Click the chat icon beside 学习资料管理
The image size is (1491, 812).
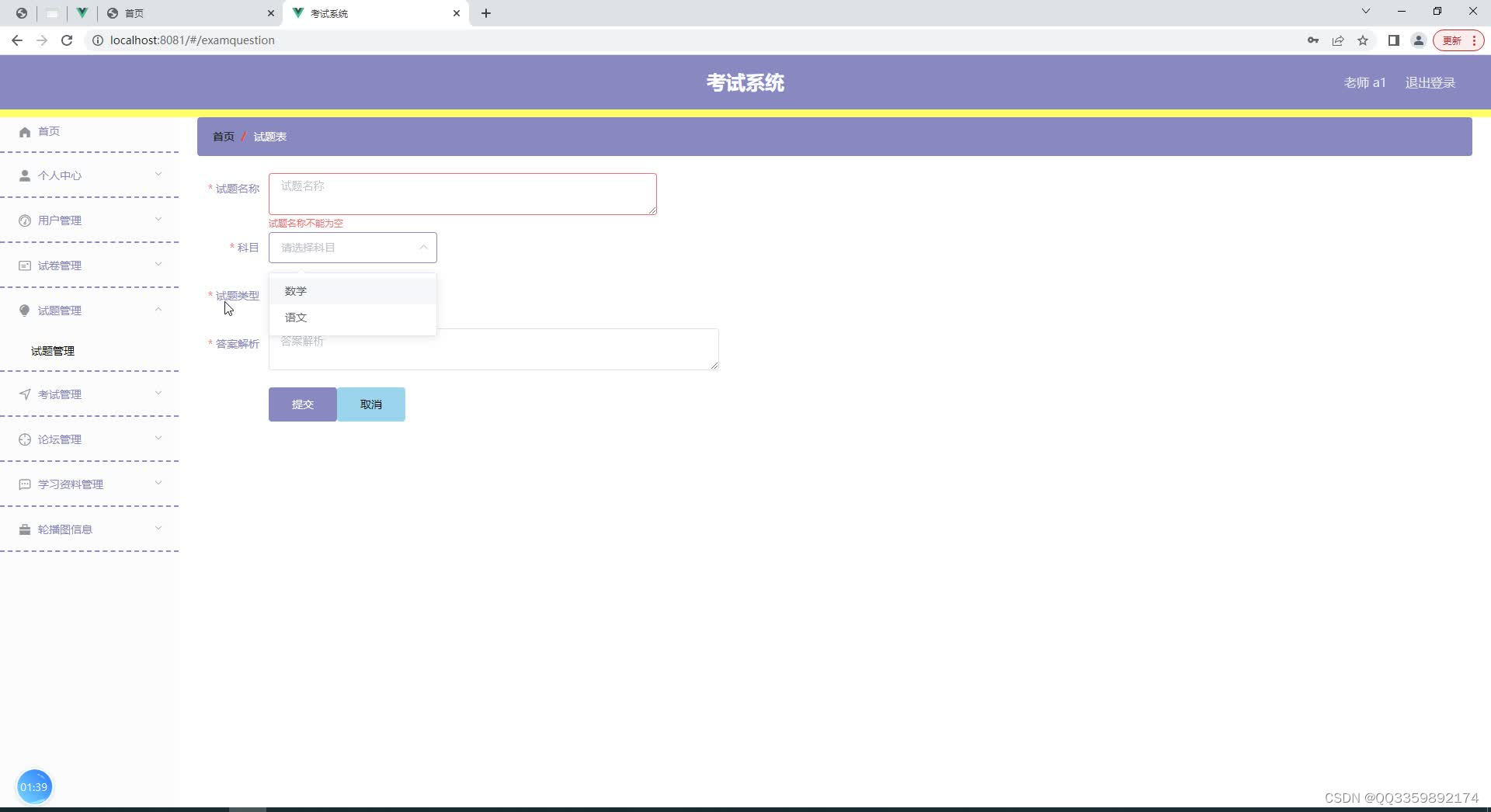25,484
